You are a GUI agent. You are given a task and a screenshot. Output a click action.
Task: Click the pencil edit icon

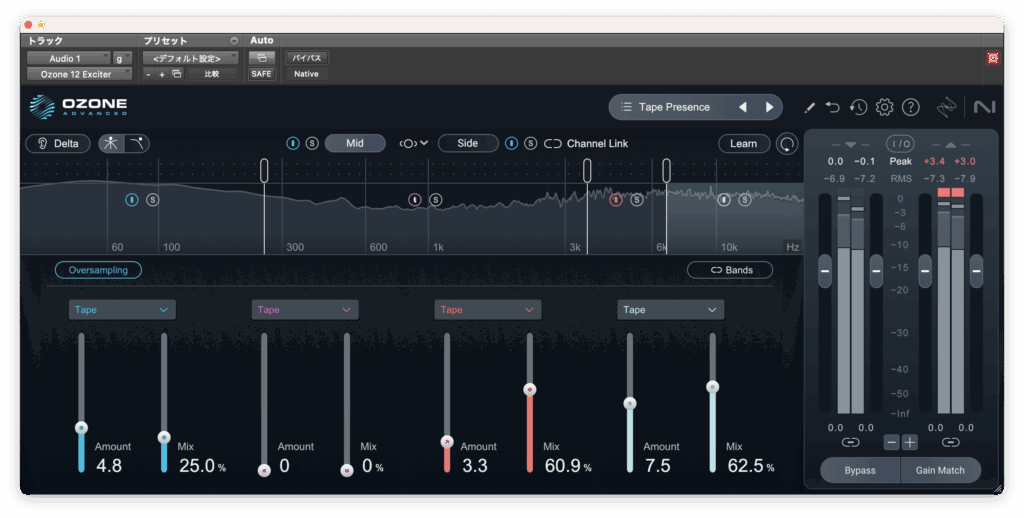809,107
